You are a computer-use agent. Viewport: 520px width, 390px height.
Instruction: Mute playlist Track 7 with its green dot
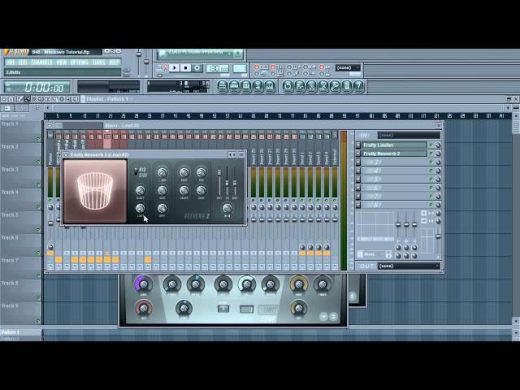coord(38,276)
